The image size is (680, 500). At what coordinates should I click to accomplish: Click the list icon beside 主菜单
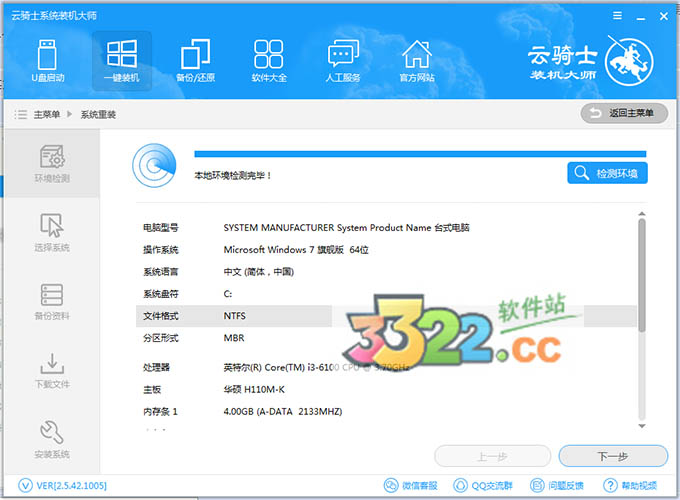[x=20, y=114]
